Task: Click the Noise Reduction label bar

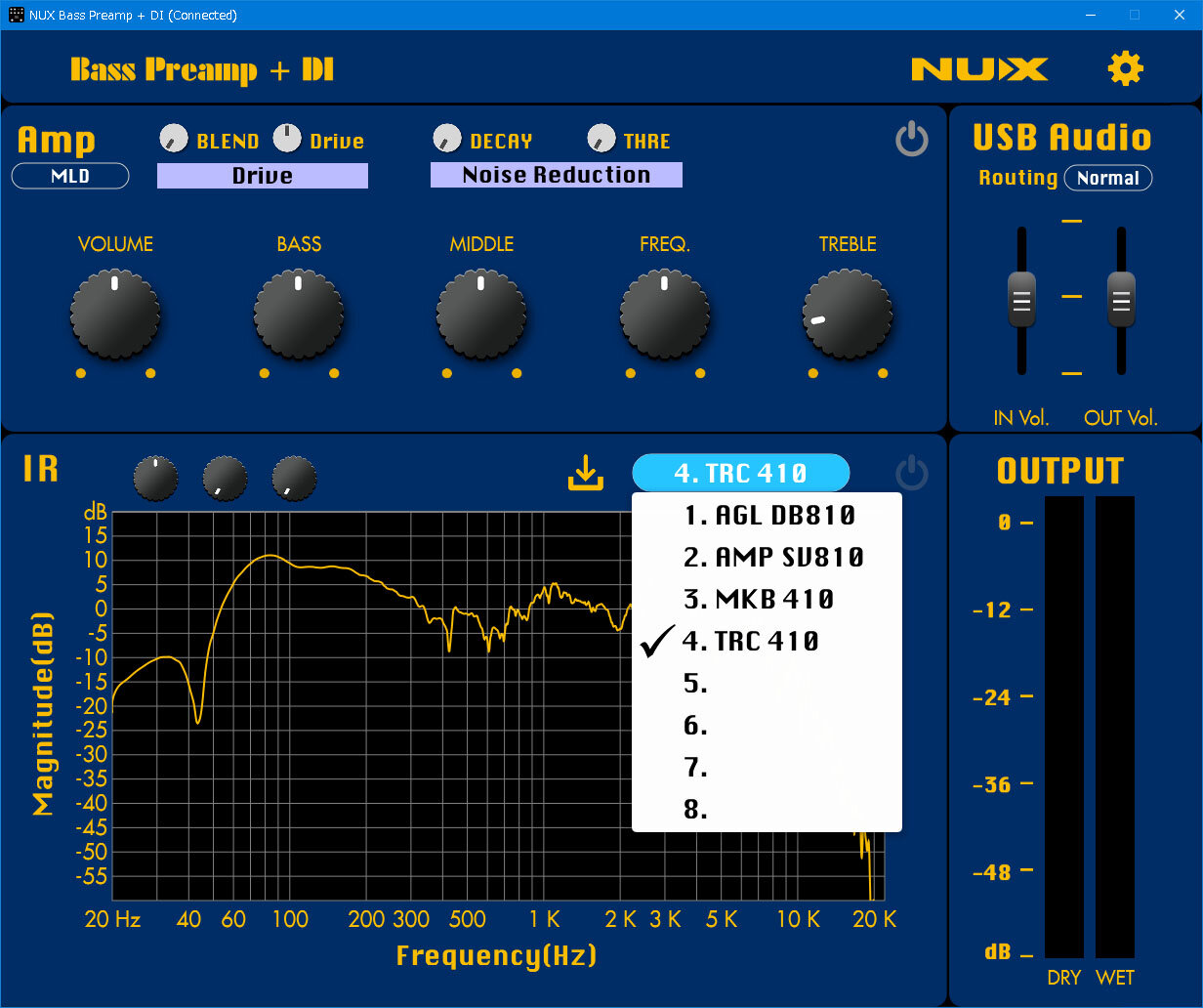Action: 557,175
